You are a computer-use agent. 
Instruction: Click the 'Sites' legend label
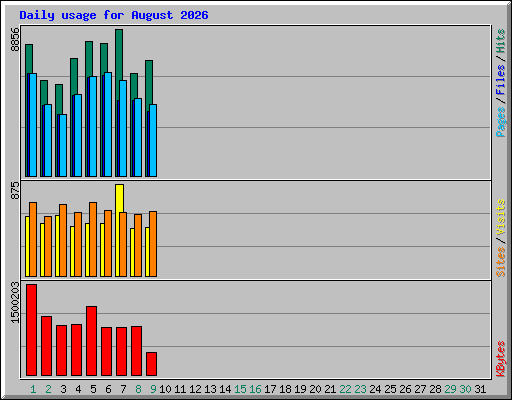coord(500,262)
